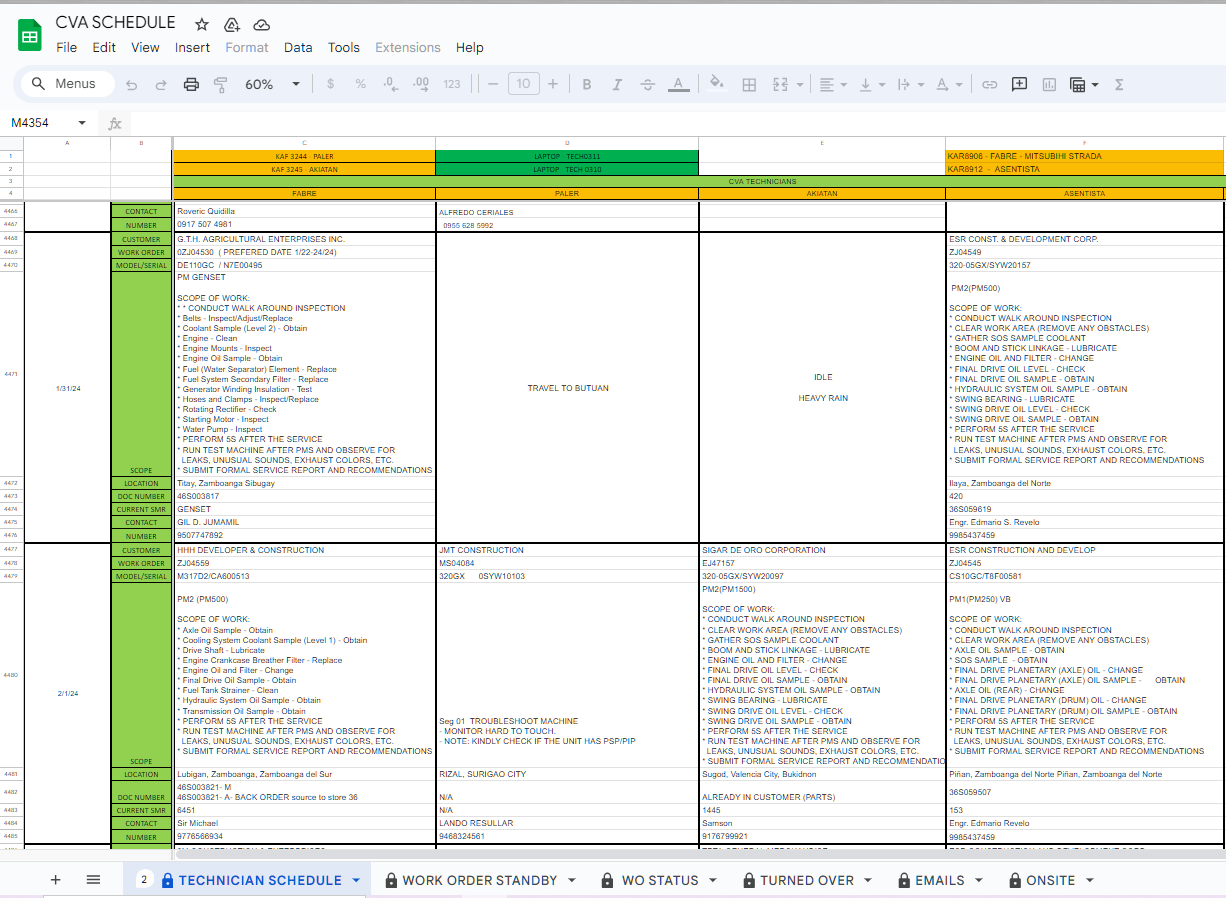The height and width of the screenshot is (898, 1226).
Task: Insert a comment
Action: [x=1019, y=84]
